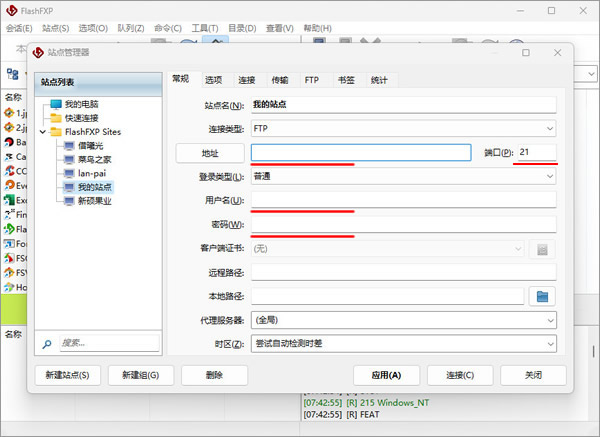The width and height of the screenshot is (600, 437).
Task: Click into the 用户名 input field
Action: tap(403, 200)
